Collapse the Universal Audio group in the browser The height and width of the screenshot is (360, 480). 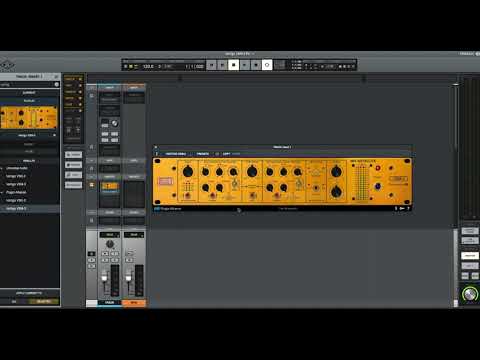pyautogui.click(x=2, y=168)
